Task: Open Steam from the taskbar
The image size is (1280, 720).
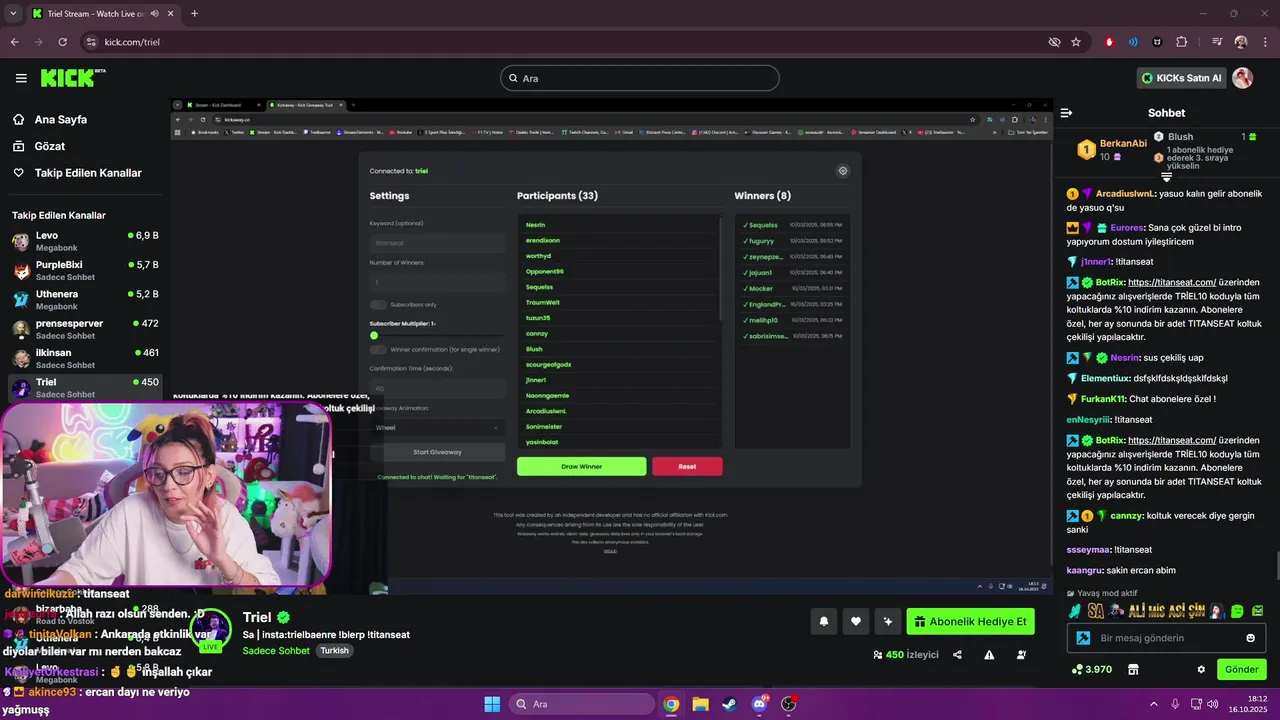Action: click(729, 704)
